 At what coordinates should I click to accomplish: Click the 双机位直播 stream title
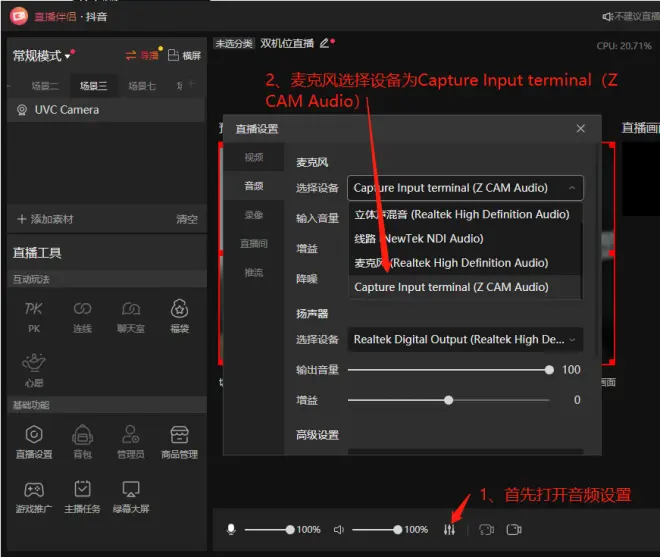(287, 43)
